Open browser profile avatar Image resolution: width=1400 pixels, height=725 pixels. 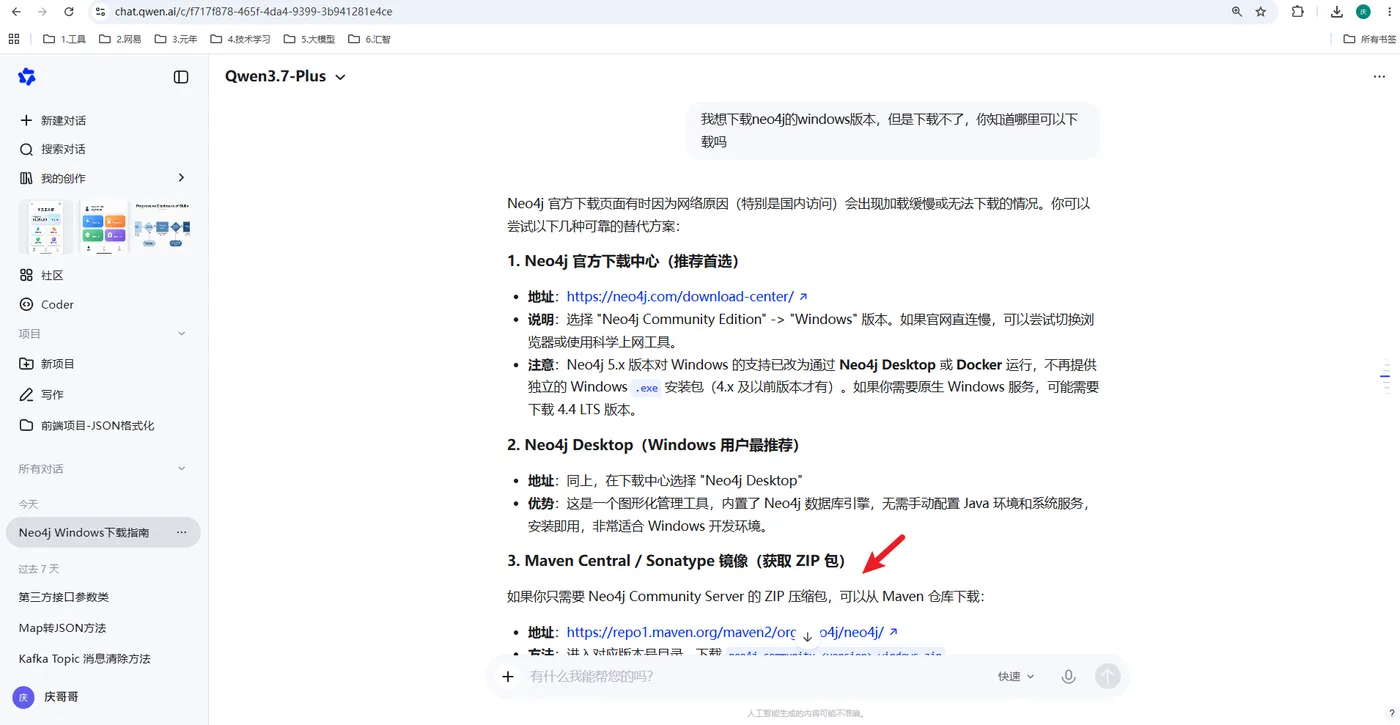(1363, 12)
